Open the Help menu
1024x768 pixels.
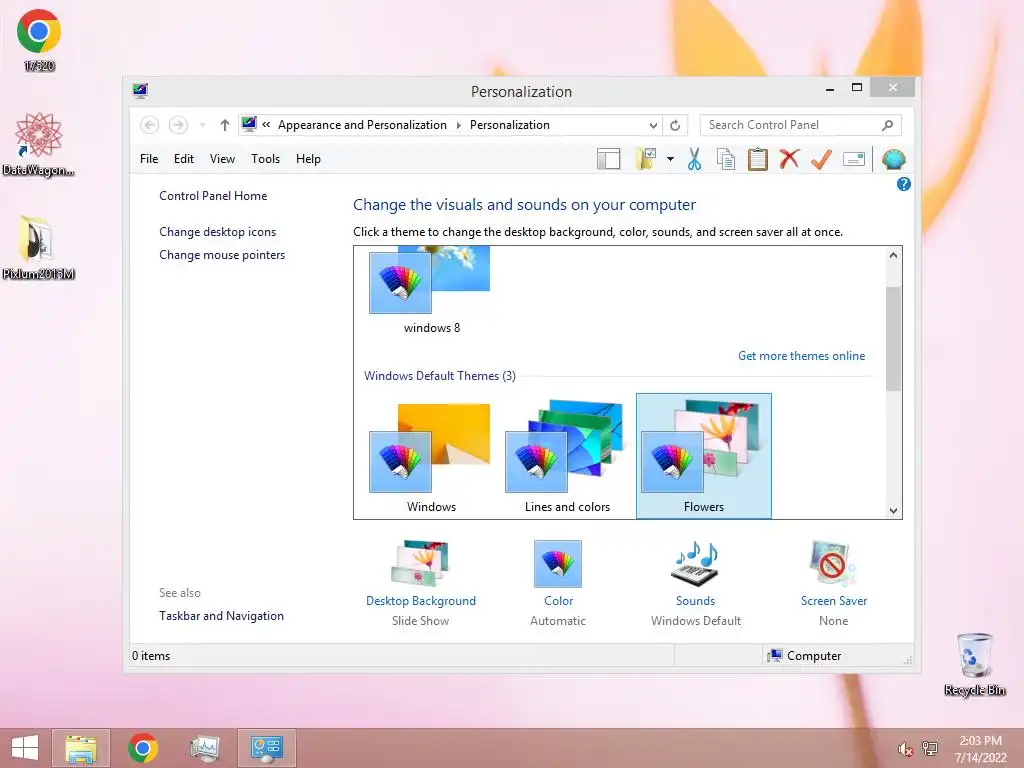coord(308,159)
